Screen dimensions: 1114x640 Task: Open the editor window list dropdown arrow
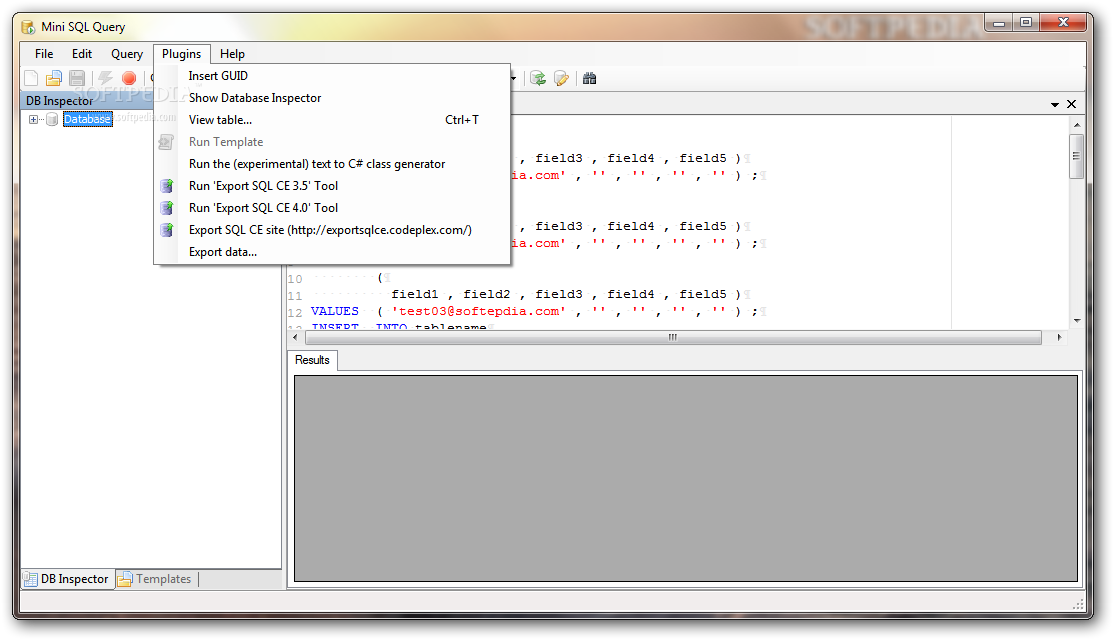coord(1055,104)
